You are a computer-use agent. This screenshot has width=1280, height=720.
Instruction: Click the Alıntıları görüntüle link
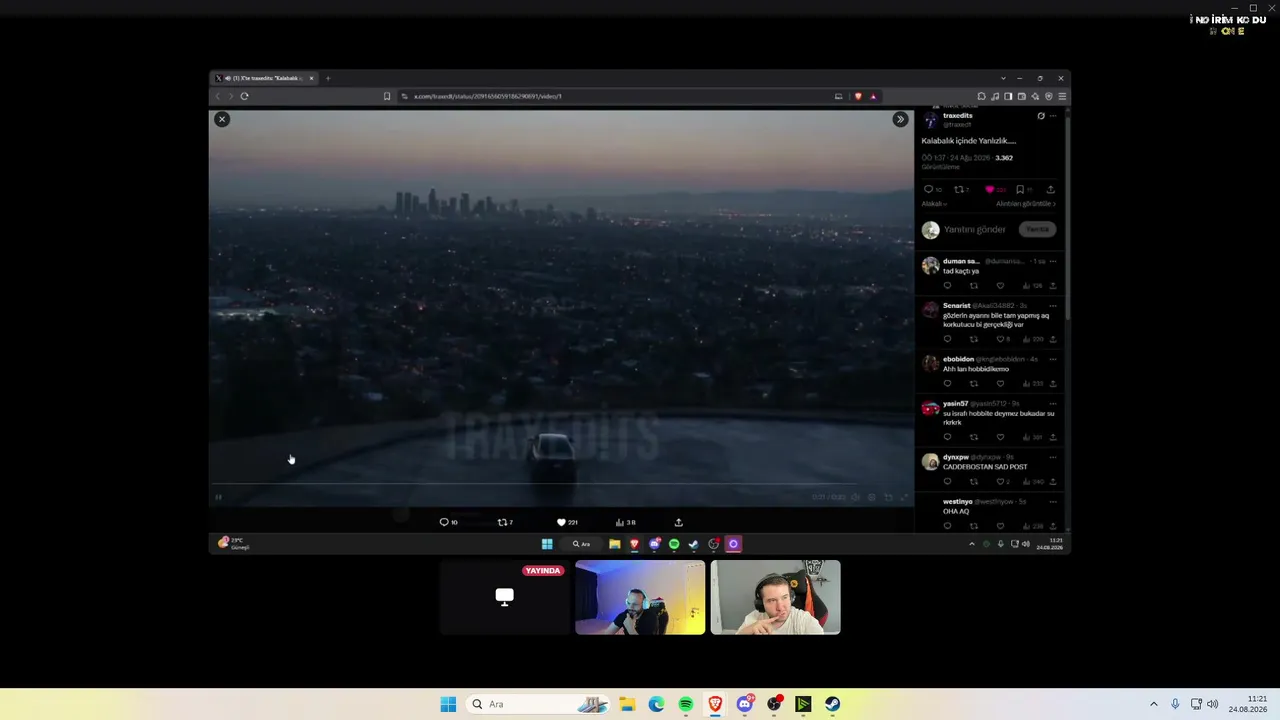click(x=1026, y=204)
